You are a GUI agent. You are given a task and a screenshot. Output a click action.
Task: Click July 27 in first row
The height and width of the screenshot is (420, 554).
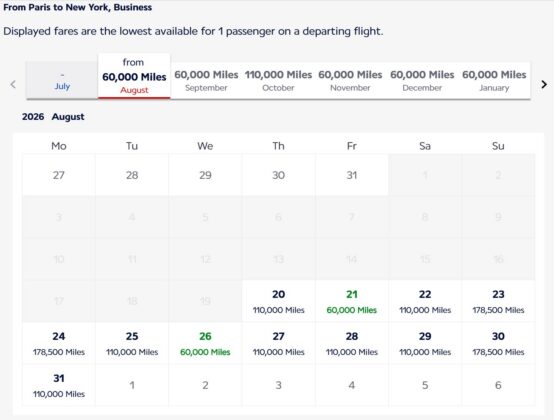[59, 175]
